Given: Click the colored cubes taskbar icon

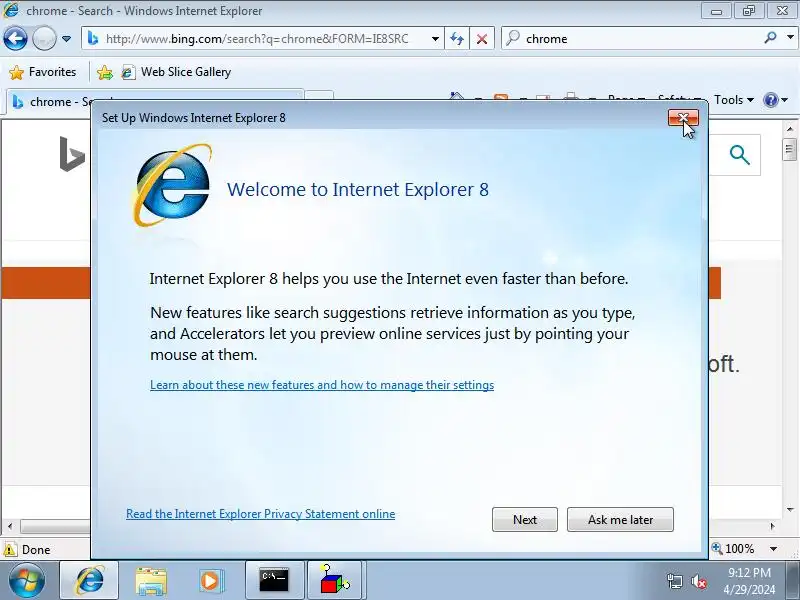Looking at the screenshot, I should pos(334,580).
